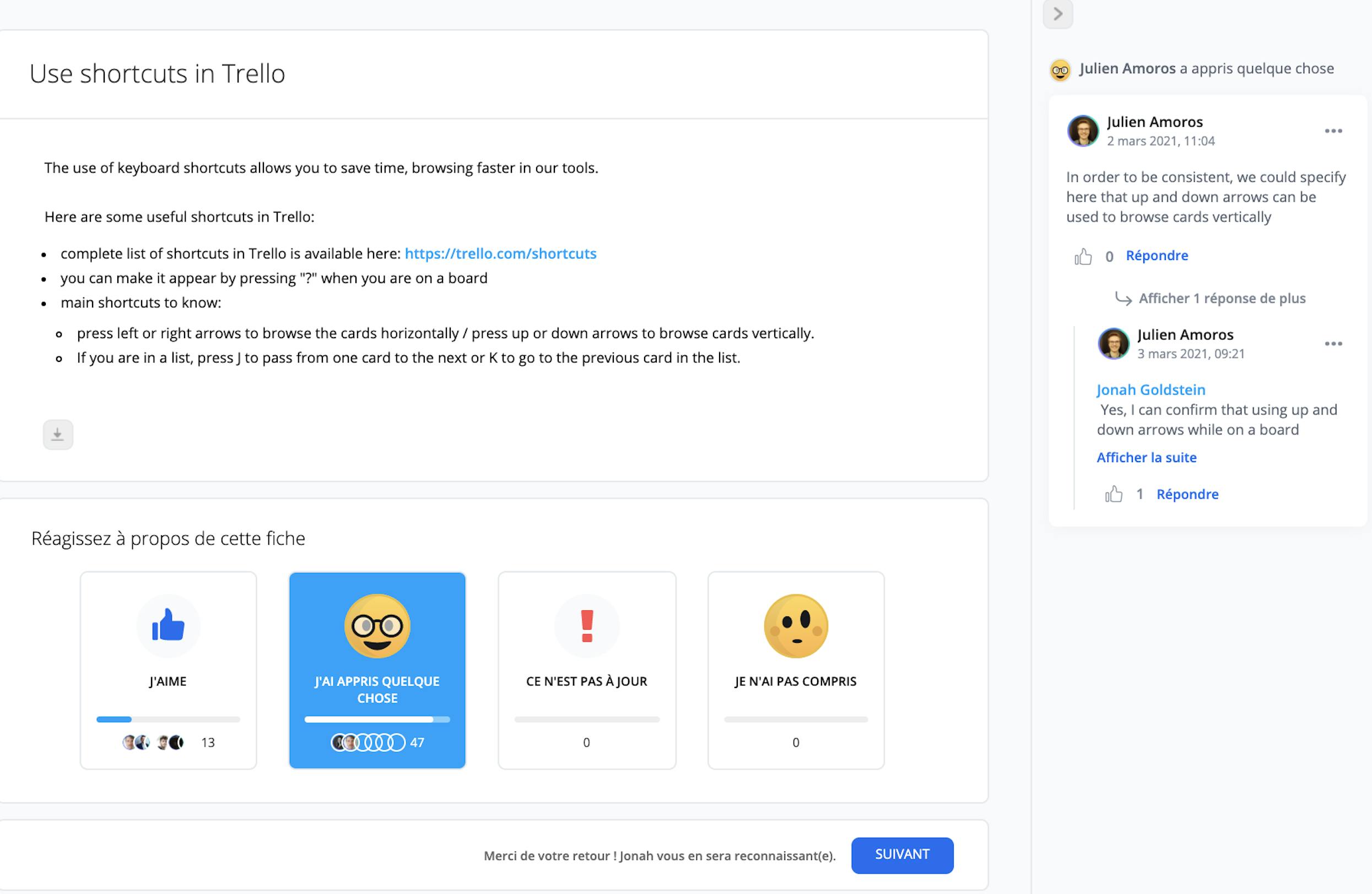This screenshot has width=1372, height=894.
Task: Open the Jonah Goldstein mention link
Action: (1150, 390)
